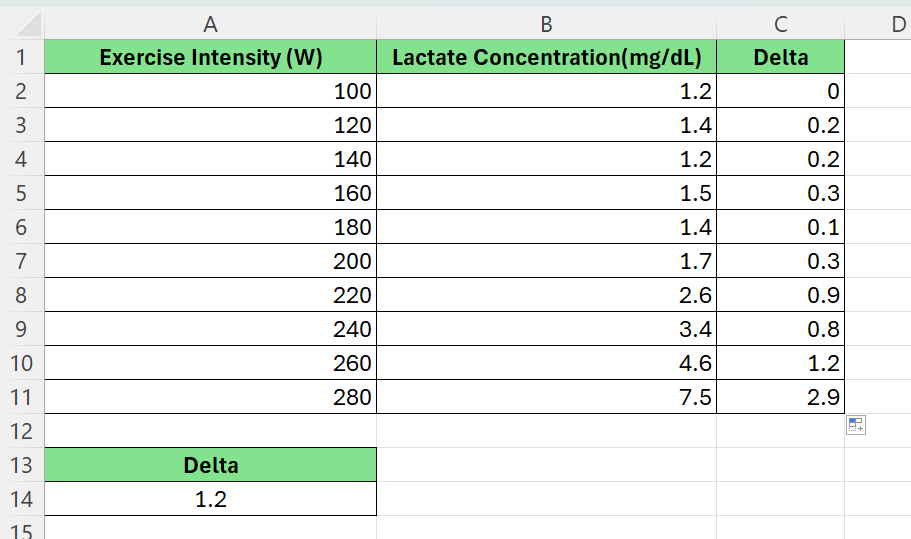Select row 7 header
Screen dimensions: 911x539
[21, 261]
